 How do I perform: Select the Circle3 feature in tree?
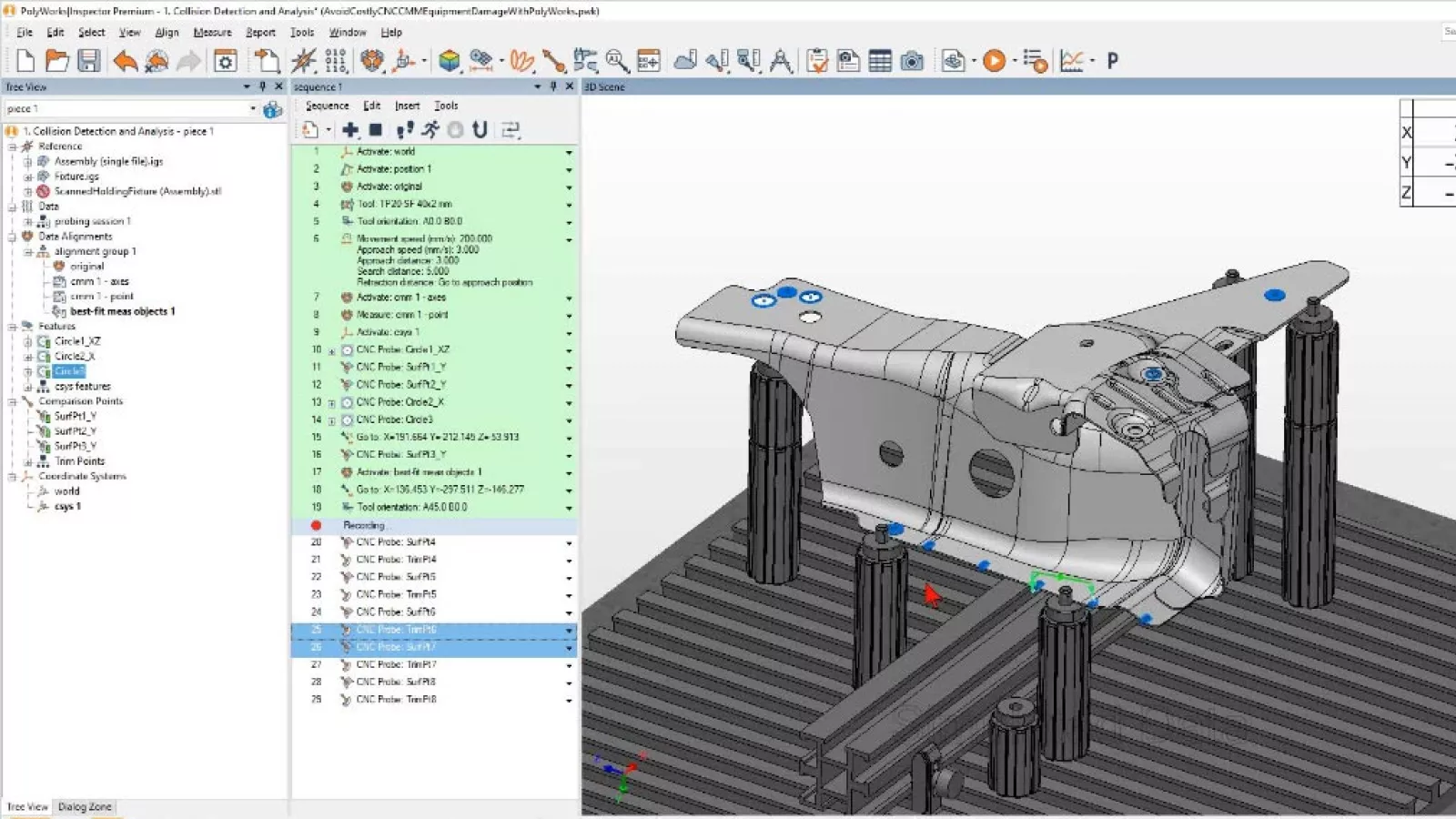point(68,371)
